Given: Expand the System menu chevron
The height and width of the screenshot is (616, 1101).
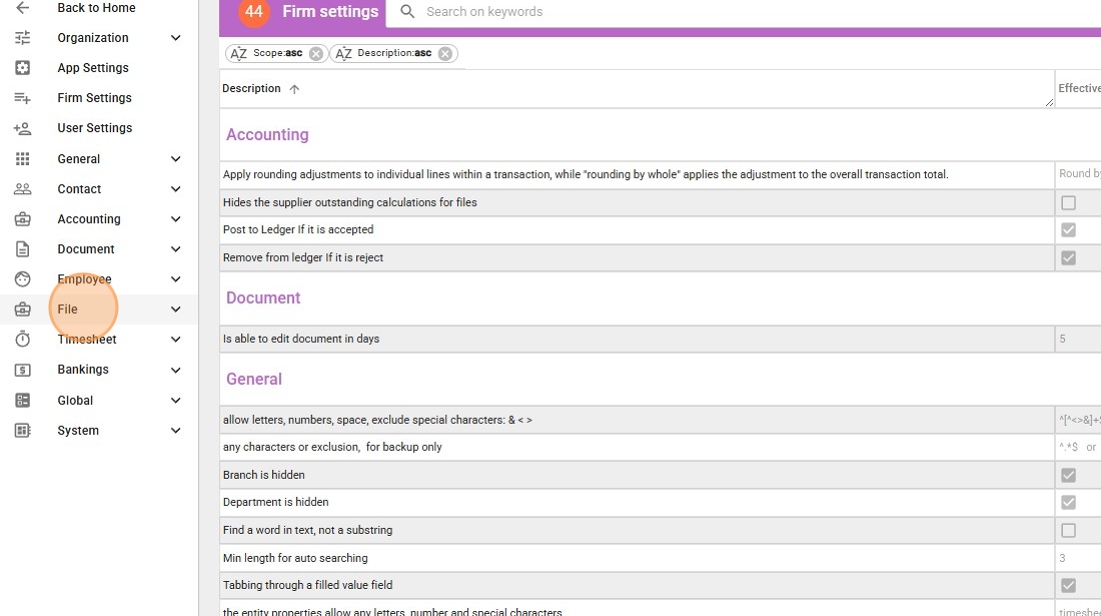Looking at the screenshot, I should pyautogui.click(x=176, y=430).
